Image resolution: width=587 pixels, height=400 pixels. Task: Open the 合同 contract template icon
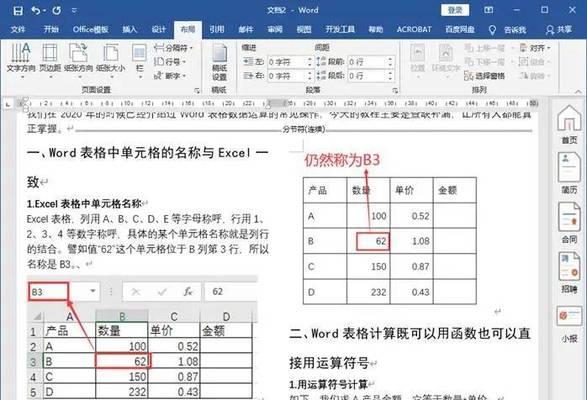(569, 223)
